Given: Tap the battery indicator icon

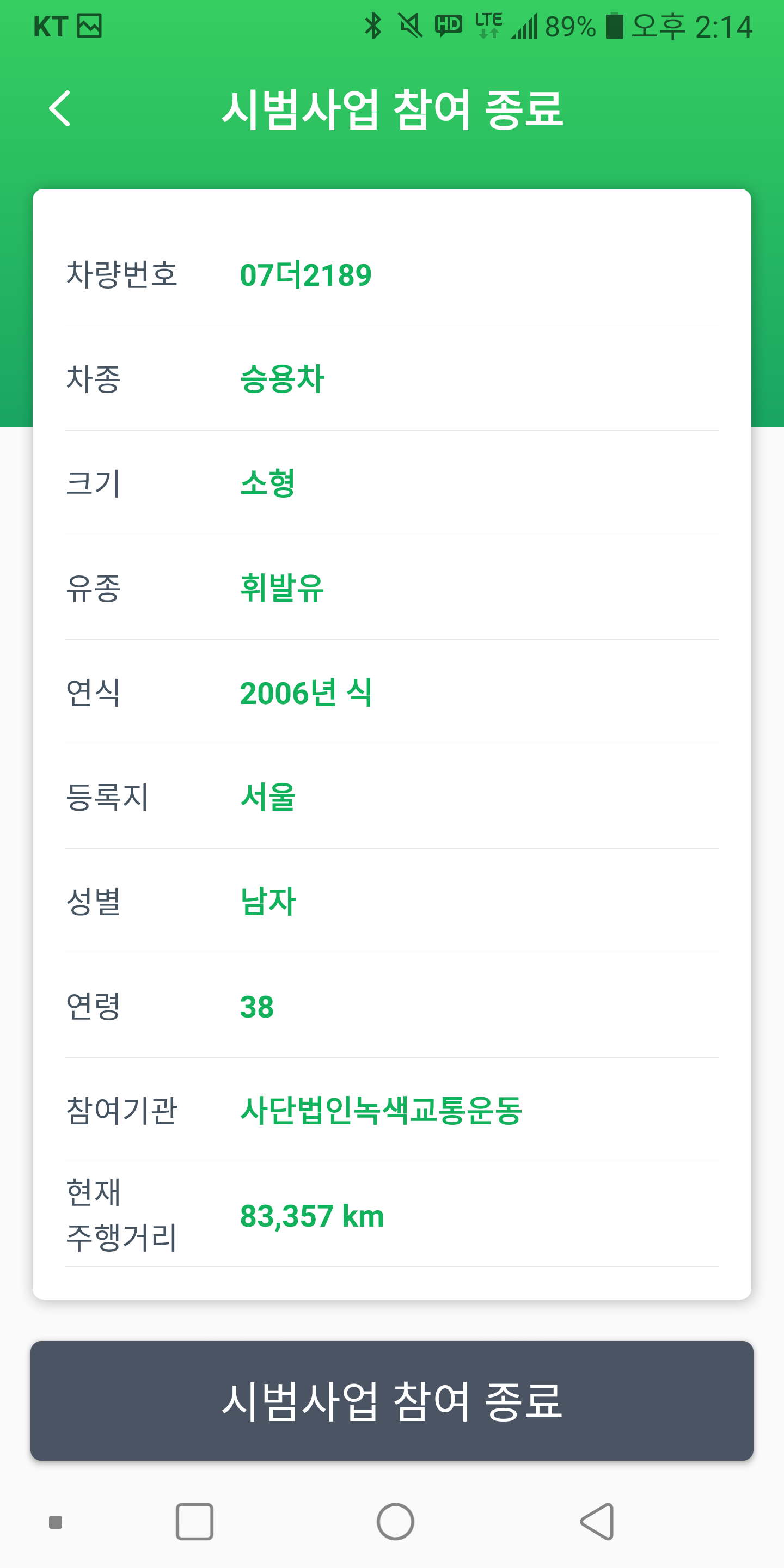Looking at the screenshot, I should pyautogui.click(x=614, y=26).
